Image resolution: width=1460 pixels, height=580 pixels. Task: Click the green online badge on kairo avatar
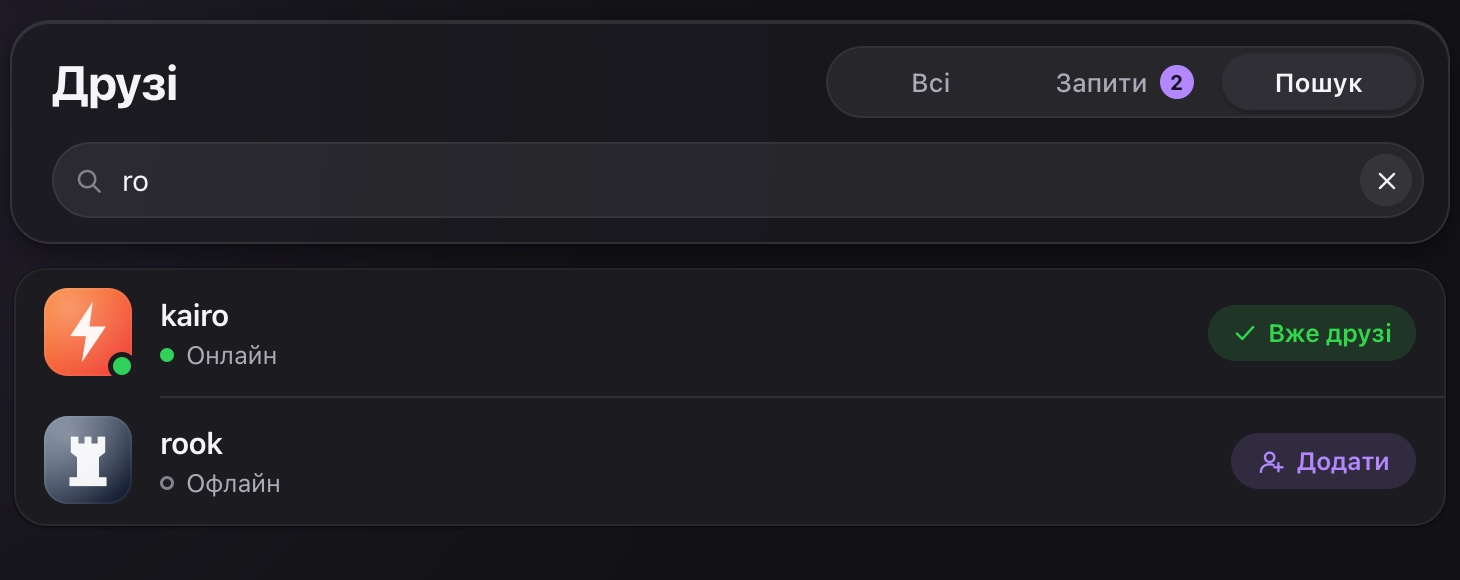(122, 366)
